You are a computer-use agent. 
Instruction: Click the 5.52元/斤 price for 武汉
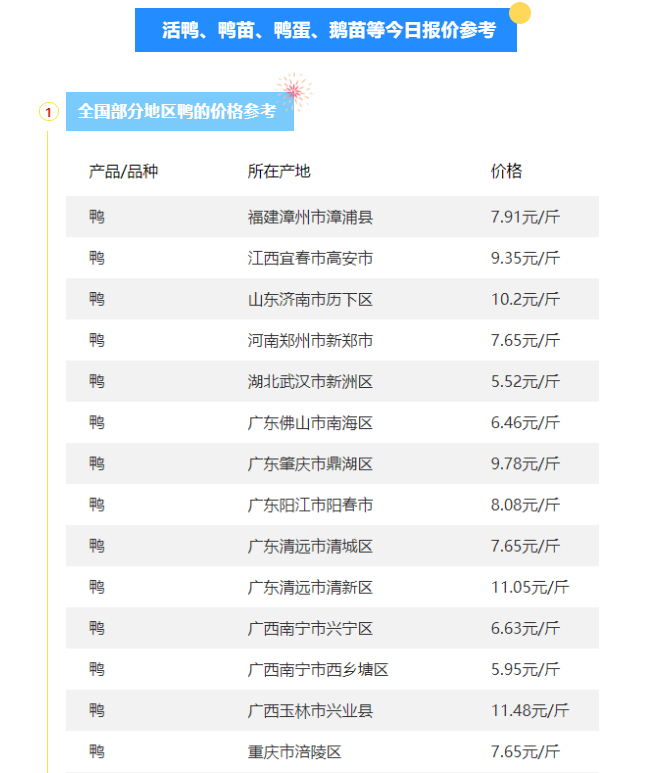click(x=525, y=381)
